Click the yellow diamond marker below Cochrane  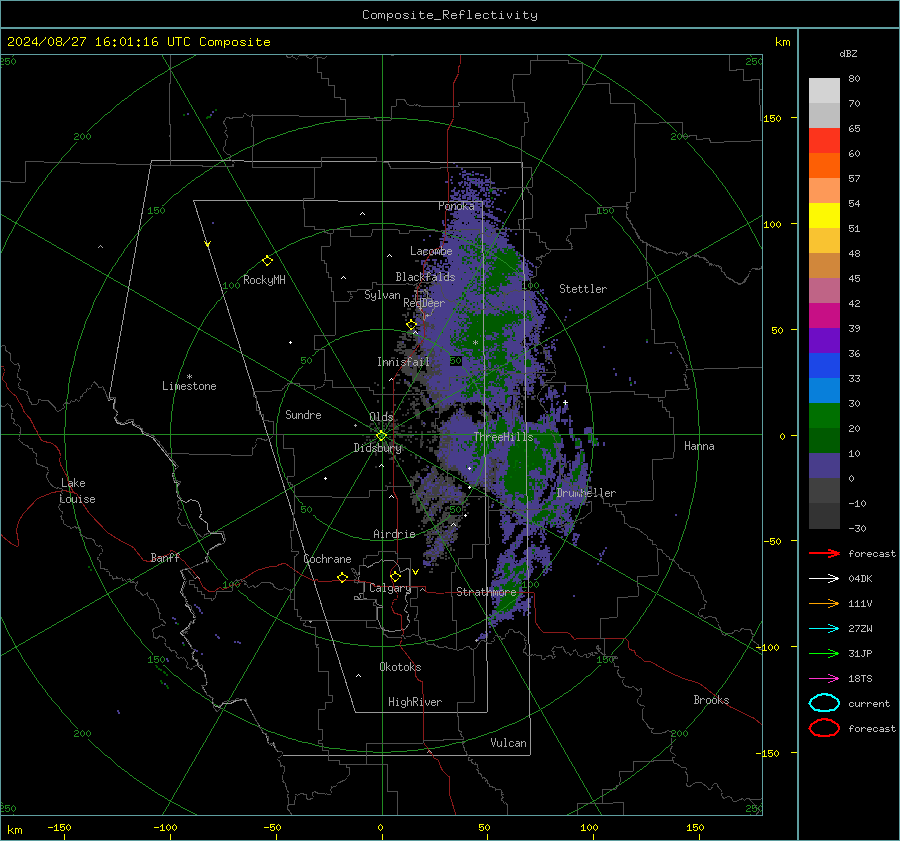coord(343,577)
